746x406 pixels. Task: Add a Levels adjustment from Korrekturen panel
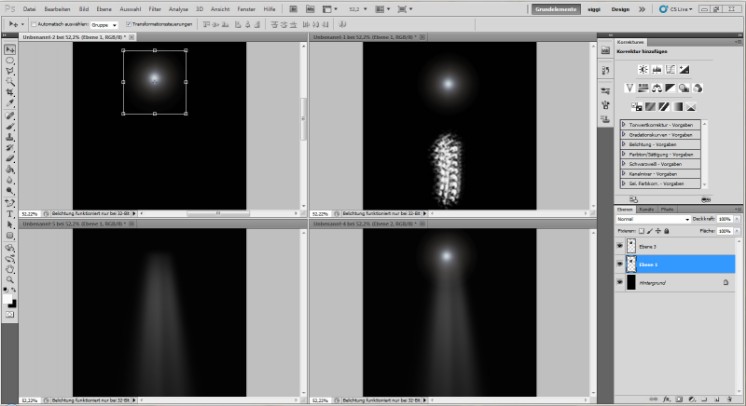655,69
